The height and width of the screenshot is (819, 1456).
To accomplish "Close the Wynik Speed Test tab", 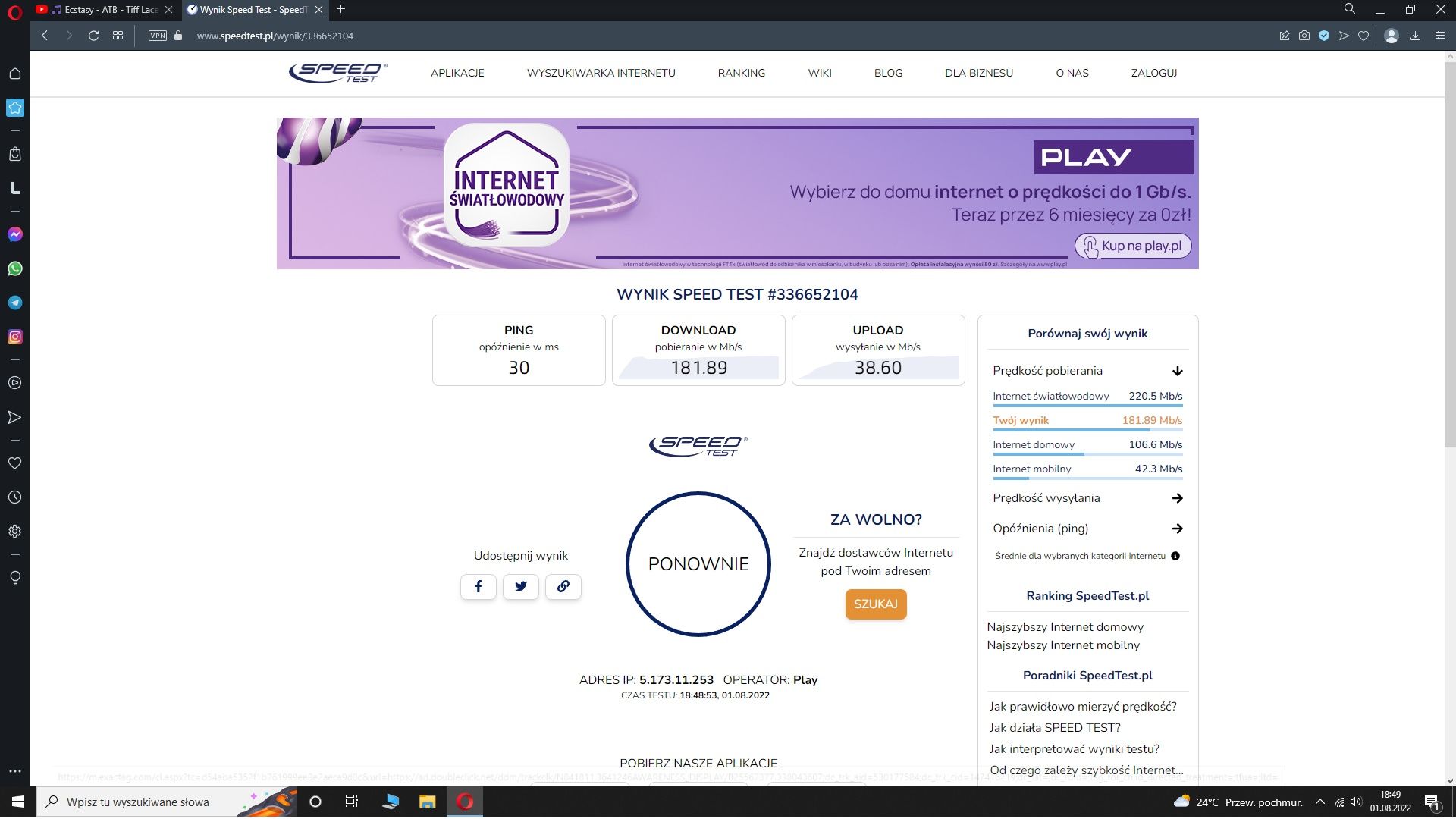I will pos(319,10).
